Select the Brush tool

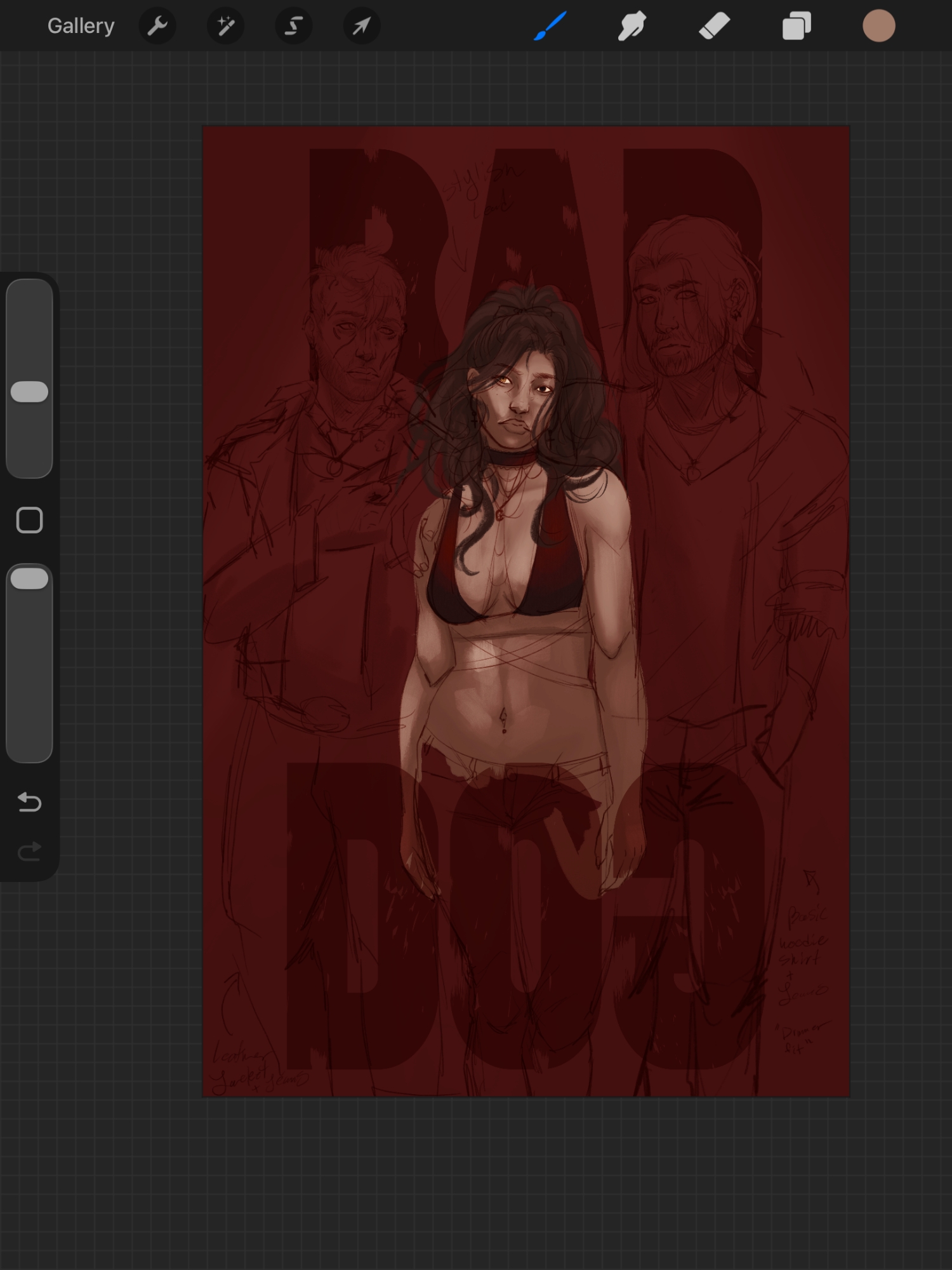coord(550,26)
